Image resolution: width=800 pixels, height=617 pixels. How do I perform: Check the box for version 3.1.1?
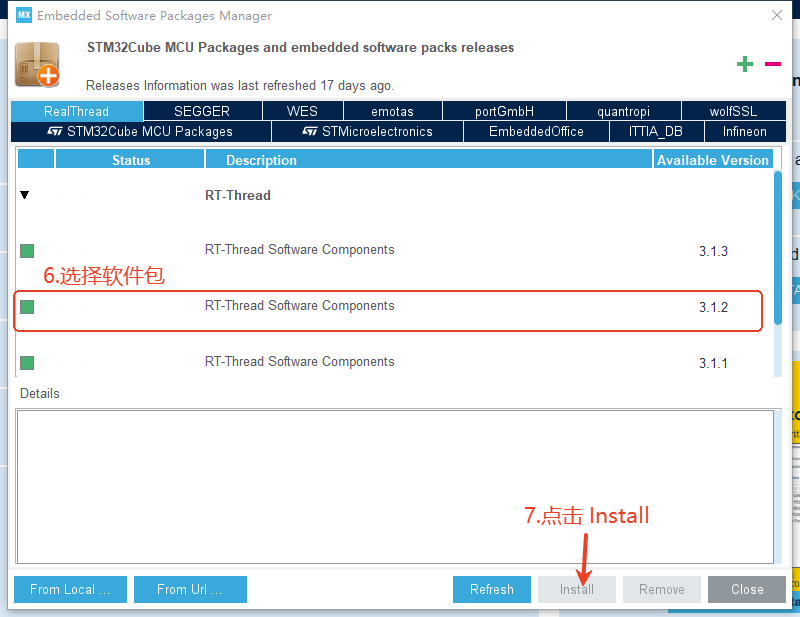(27, 363)
